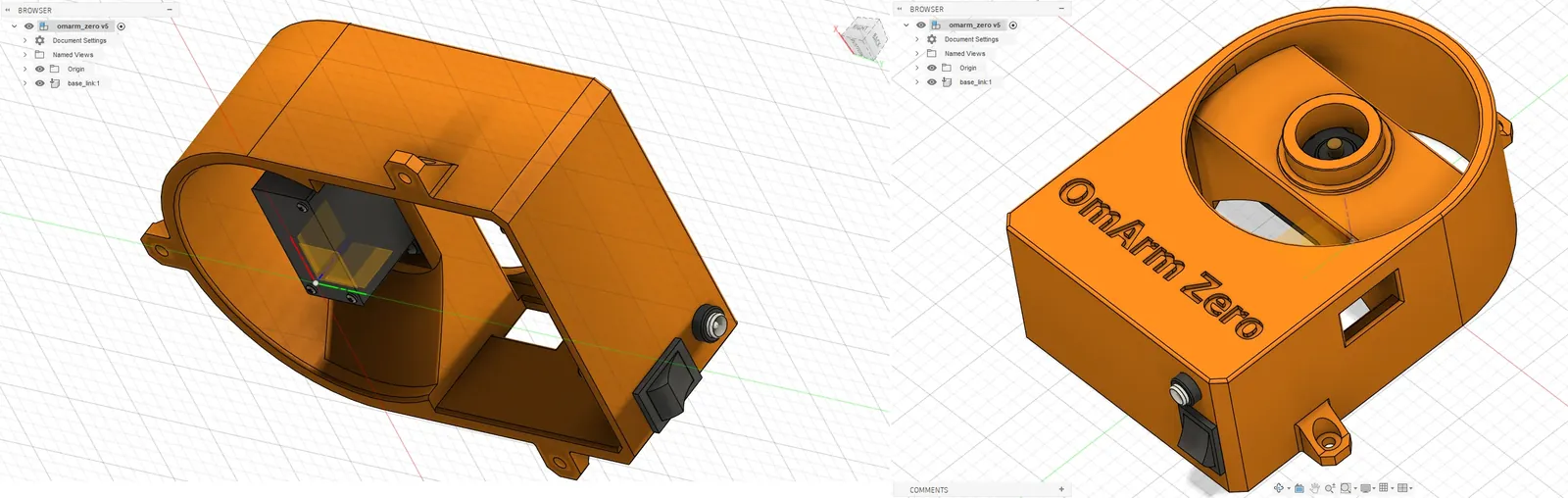Open the COMMENTS panel label

(928, 489)
